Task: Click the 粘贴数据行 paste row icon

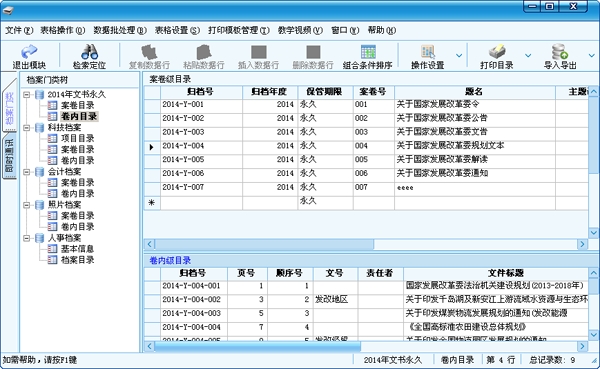Action: coord(204,52)
